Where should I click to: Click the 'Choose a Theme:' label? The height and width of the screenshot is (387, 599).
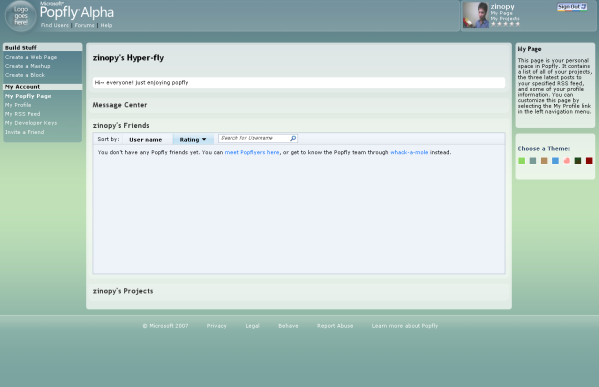click(544, 149)
